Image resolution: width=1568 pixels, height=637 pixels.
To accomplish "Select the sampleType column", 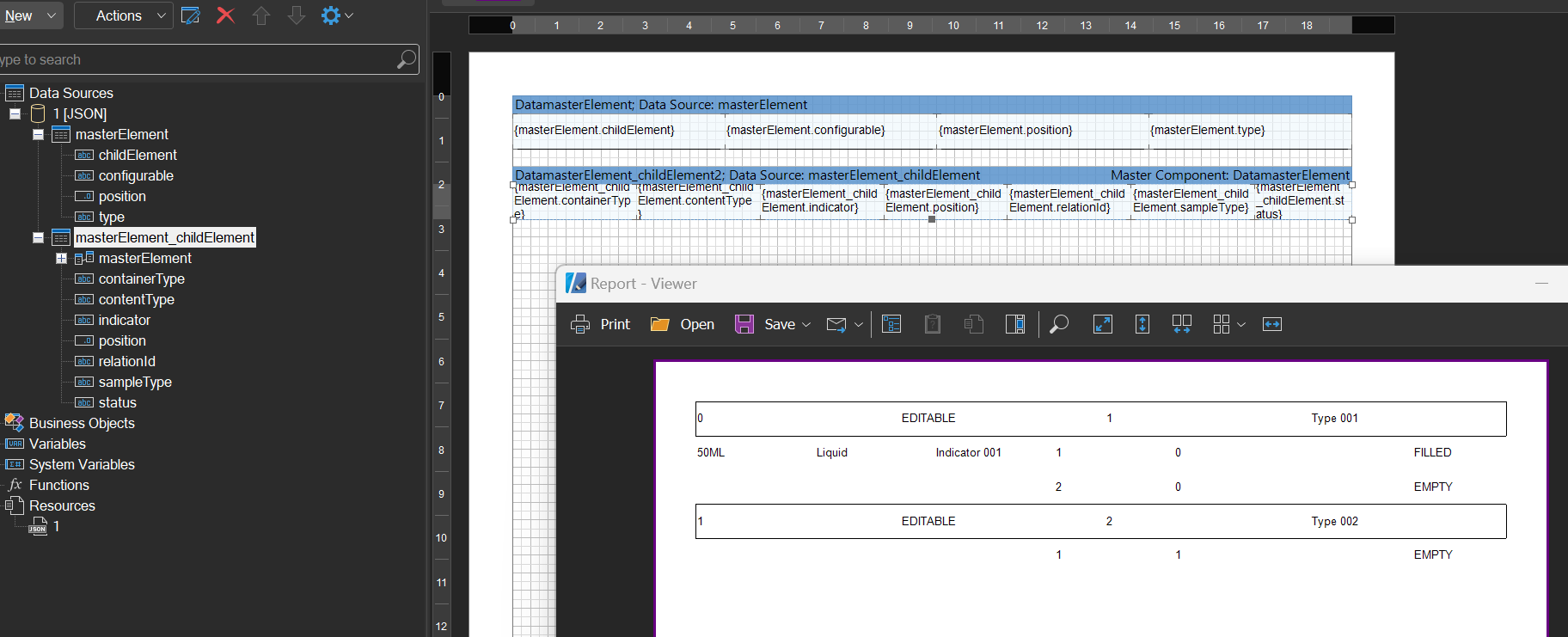I will 135,382.
